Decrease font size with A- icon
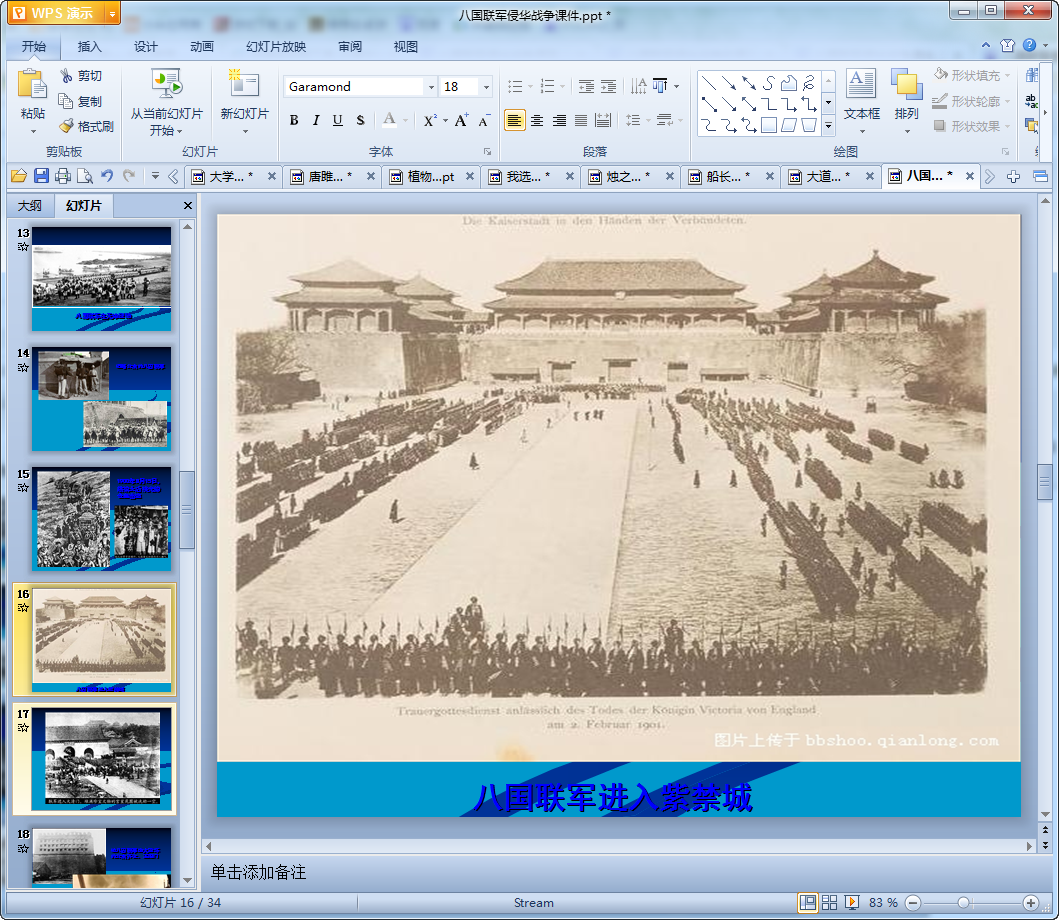This screenshot has width=1059, height=920. pos(484,121)
